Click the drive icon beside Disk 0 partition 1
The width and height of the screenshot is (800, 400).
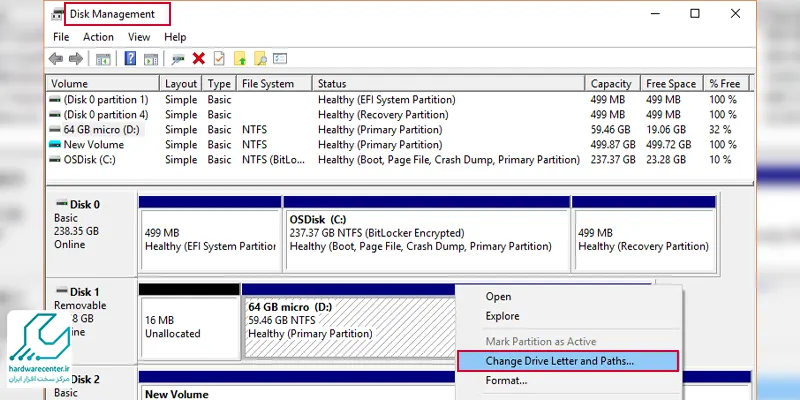(x=55, y=99)
